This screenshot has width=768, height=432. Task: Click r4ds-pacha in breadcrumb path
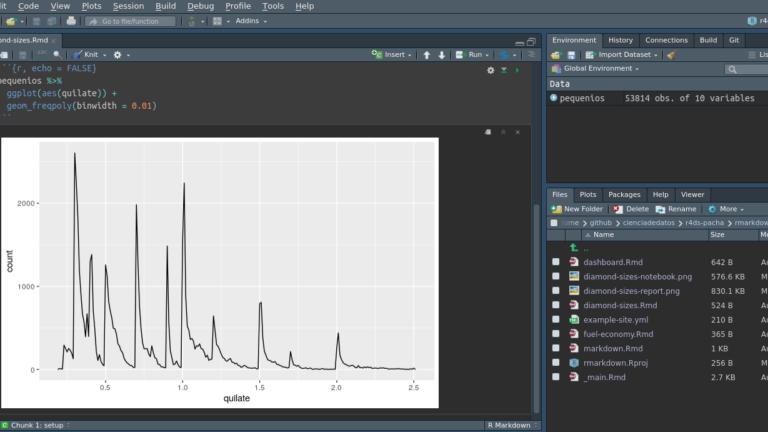[704, 223]
